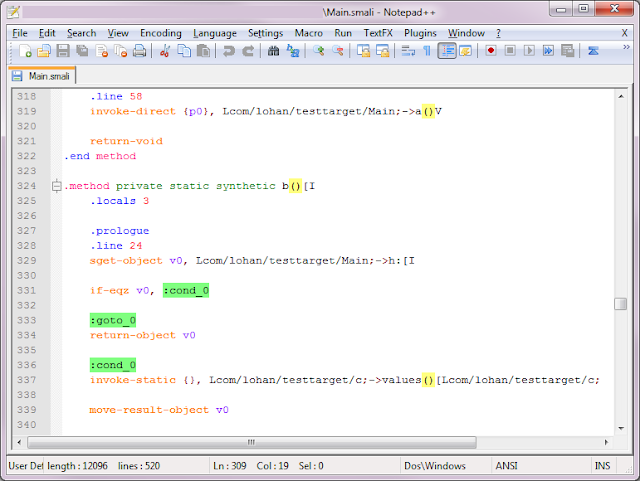640x481 pixels.
Task: Collapse the method b() fold marker
Action: click(56, 186)
